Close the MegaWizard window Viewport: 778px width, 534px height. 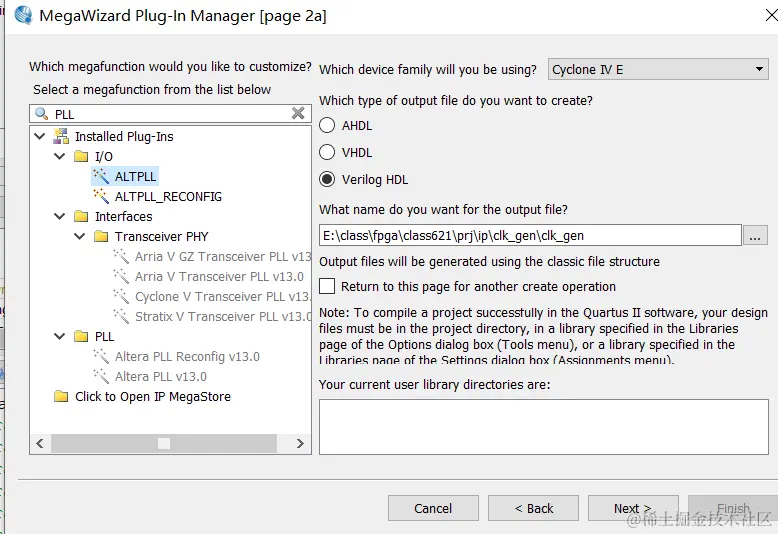(771, 15)
